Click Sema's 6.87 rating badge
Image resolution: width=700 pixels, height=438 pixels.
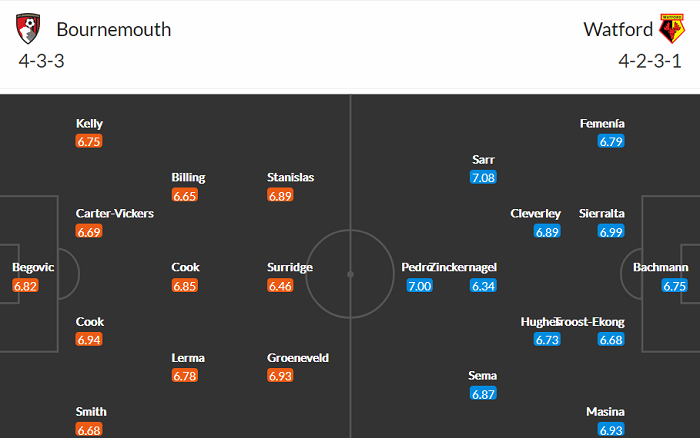click(483, 393)
